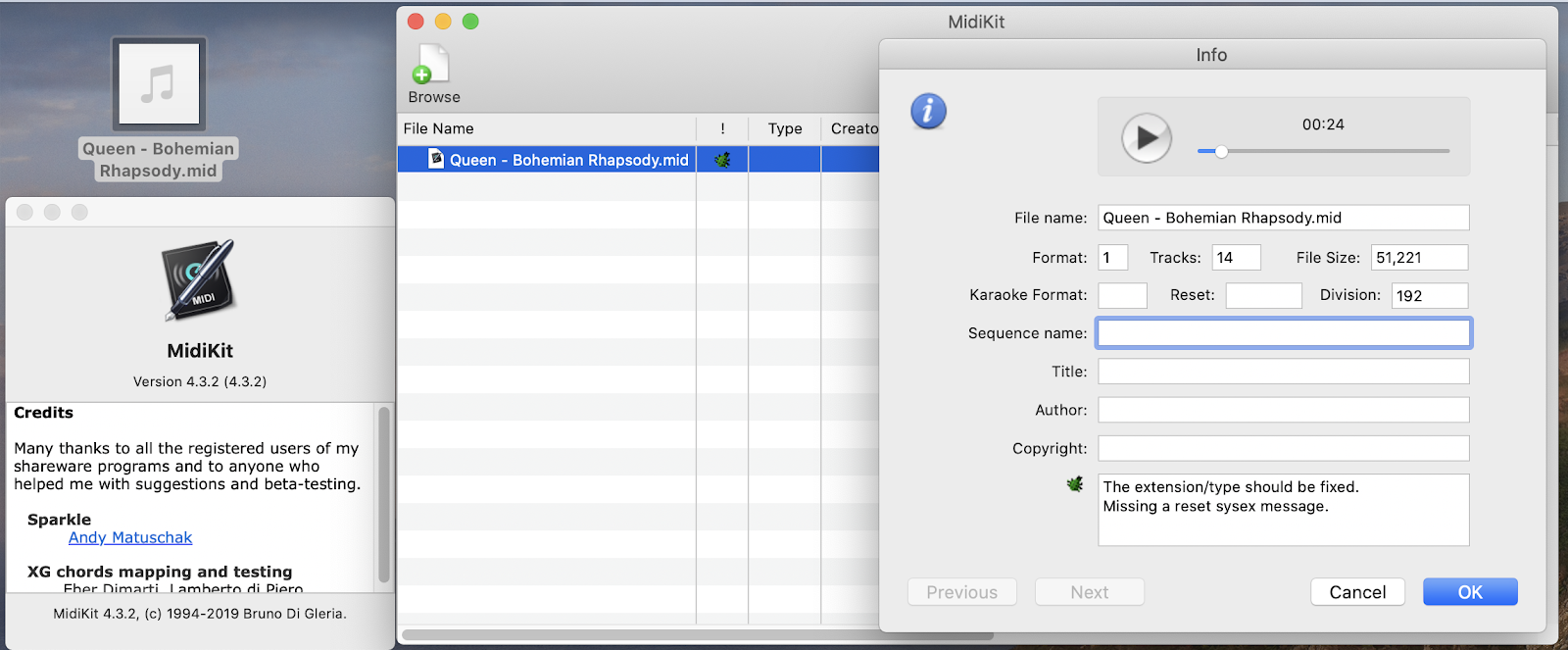Click the desktop file name label
Screen dimensions: 1568x650
point(159,160)
